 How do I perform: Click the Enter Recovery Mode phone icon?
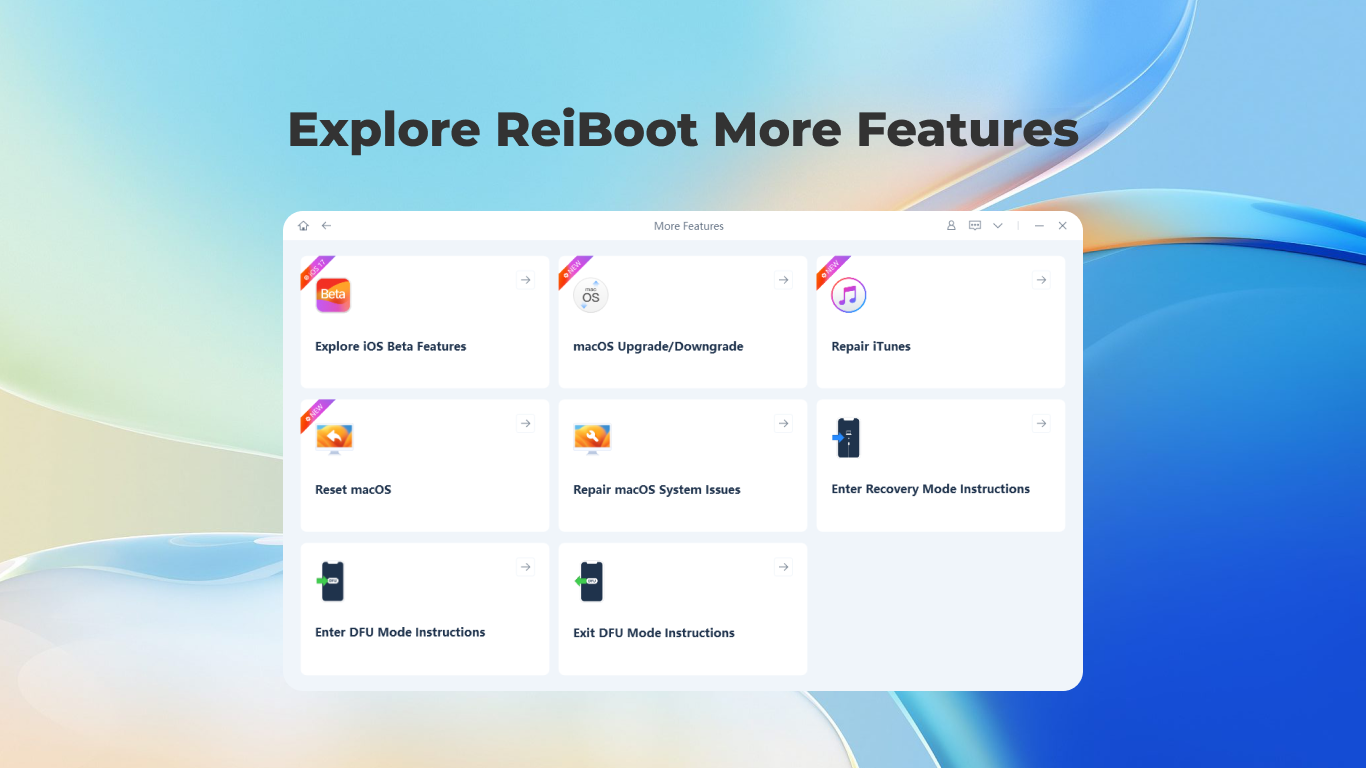[x=848, y=438]
